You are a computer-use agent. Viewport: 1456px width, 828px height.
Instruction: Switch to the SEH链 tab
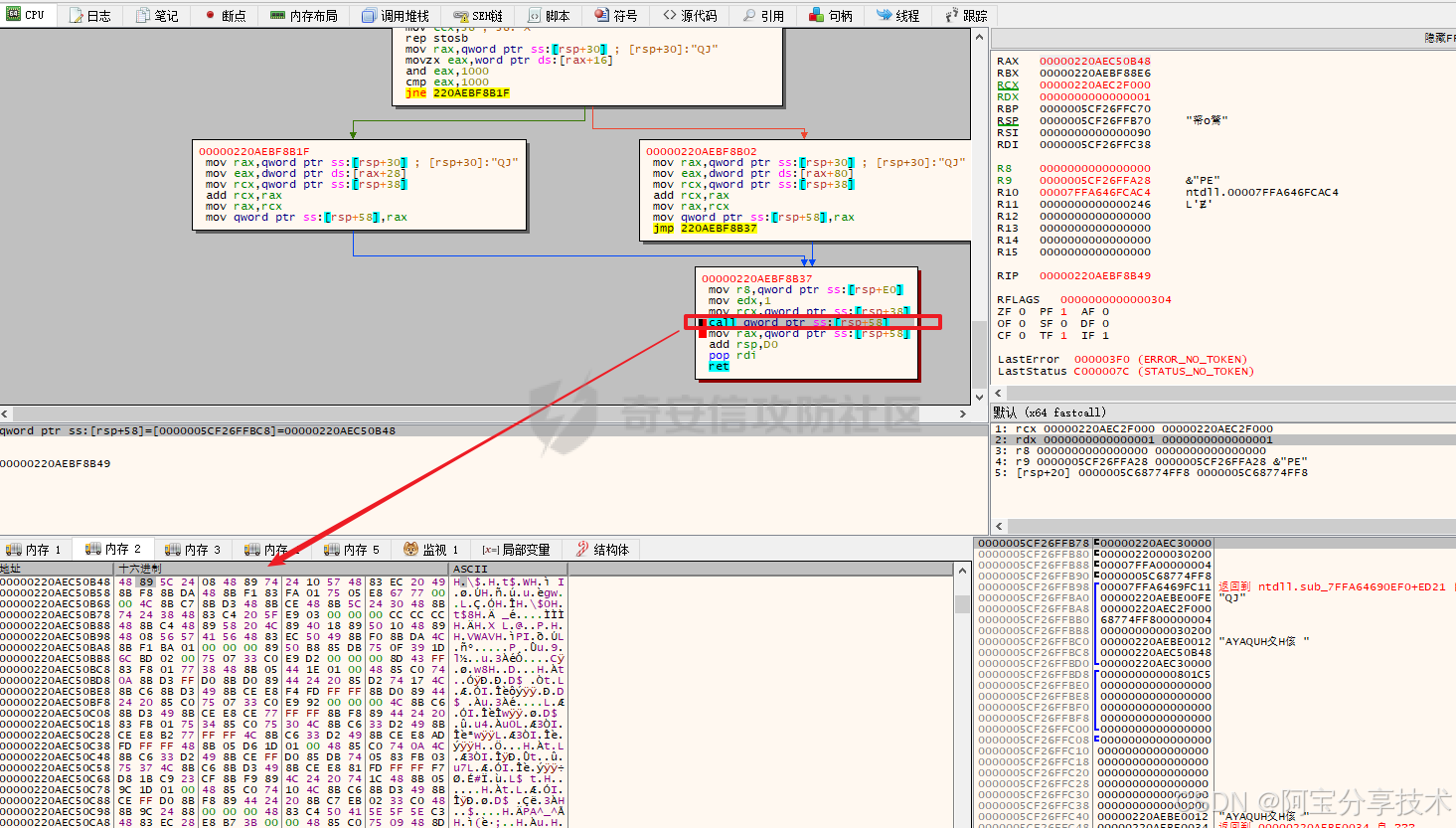click(x=478, y=15)
